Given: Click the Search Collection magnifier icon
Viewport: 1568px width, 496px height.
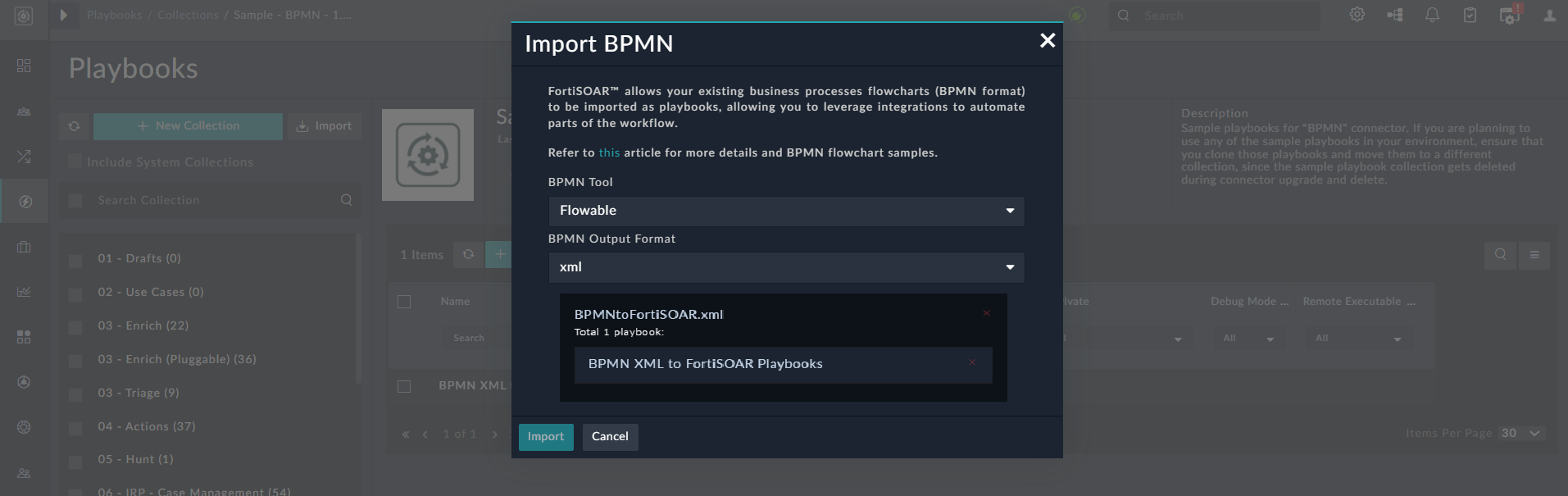Looking at the screenshot, I should point(346,200).
